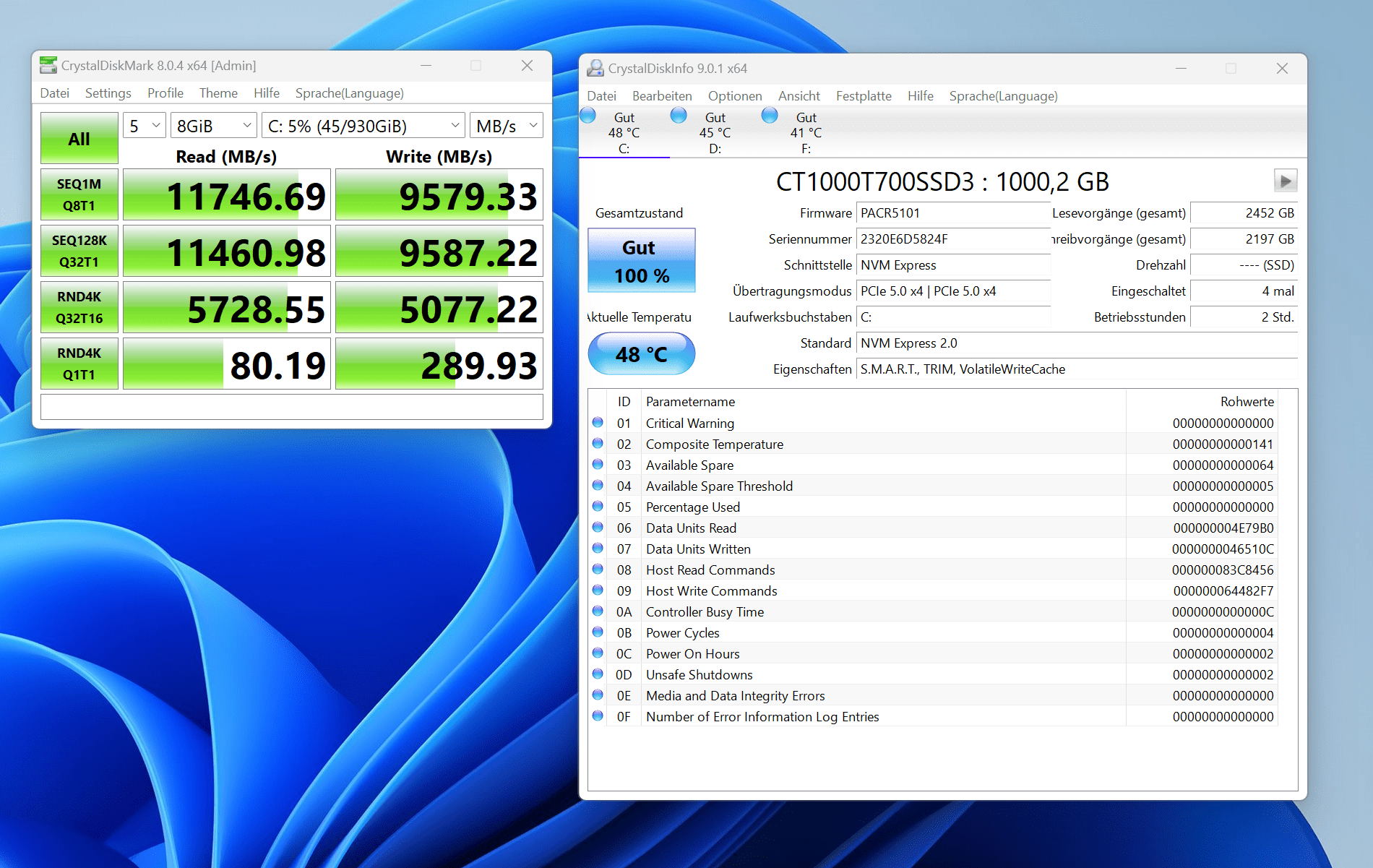Run the RND4K Q1T1 test
Screen dimensions: 1373x868
coord(79,364)
